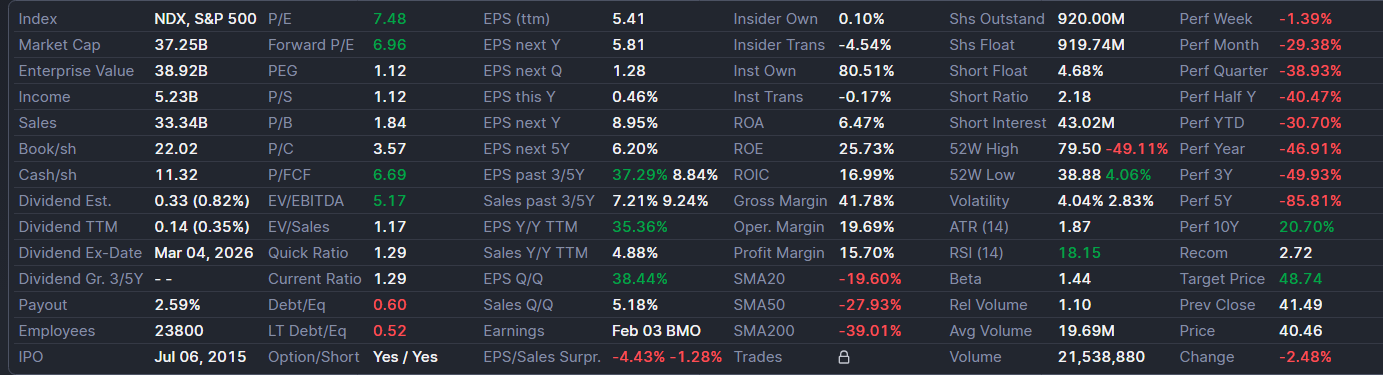Click the EPS next Q value 1.28
This screenshot has width=1383, height=375.
pos(628,70)
